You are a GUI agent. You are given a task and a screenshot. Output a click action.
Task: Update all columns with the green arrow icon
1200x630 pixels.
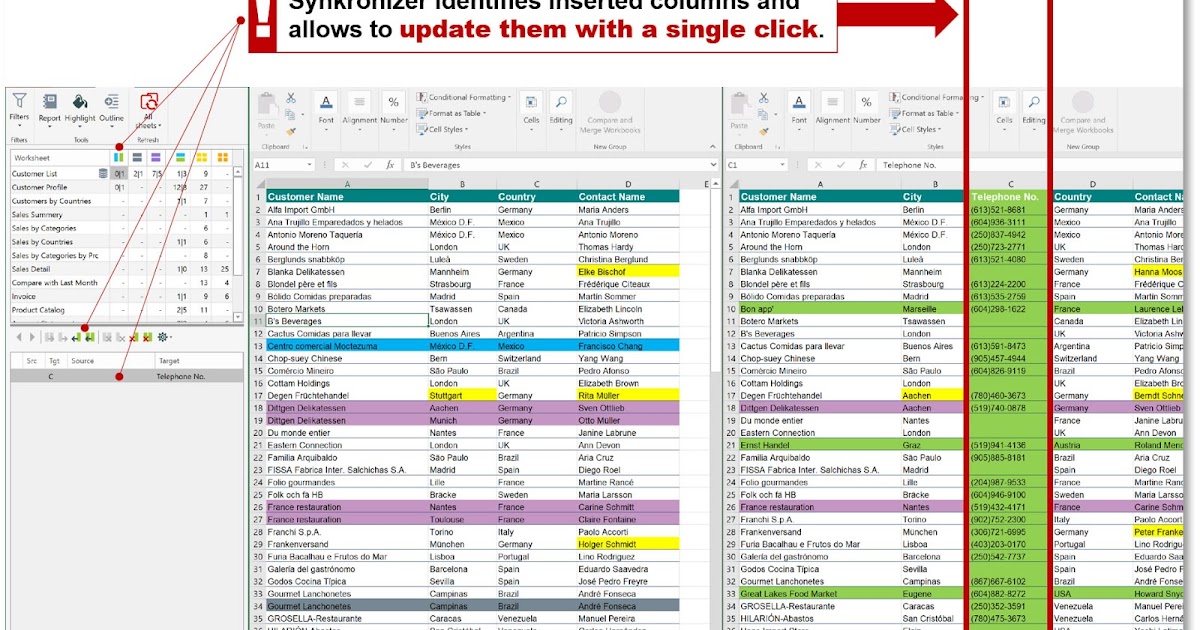pyautogui.click(x=90, y=337)
